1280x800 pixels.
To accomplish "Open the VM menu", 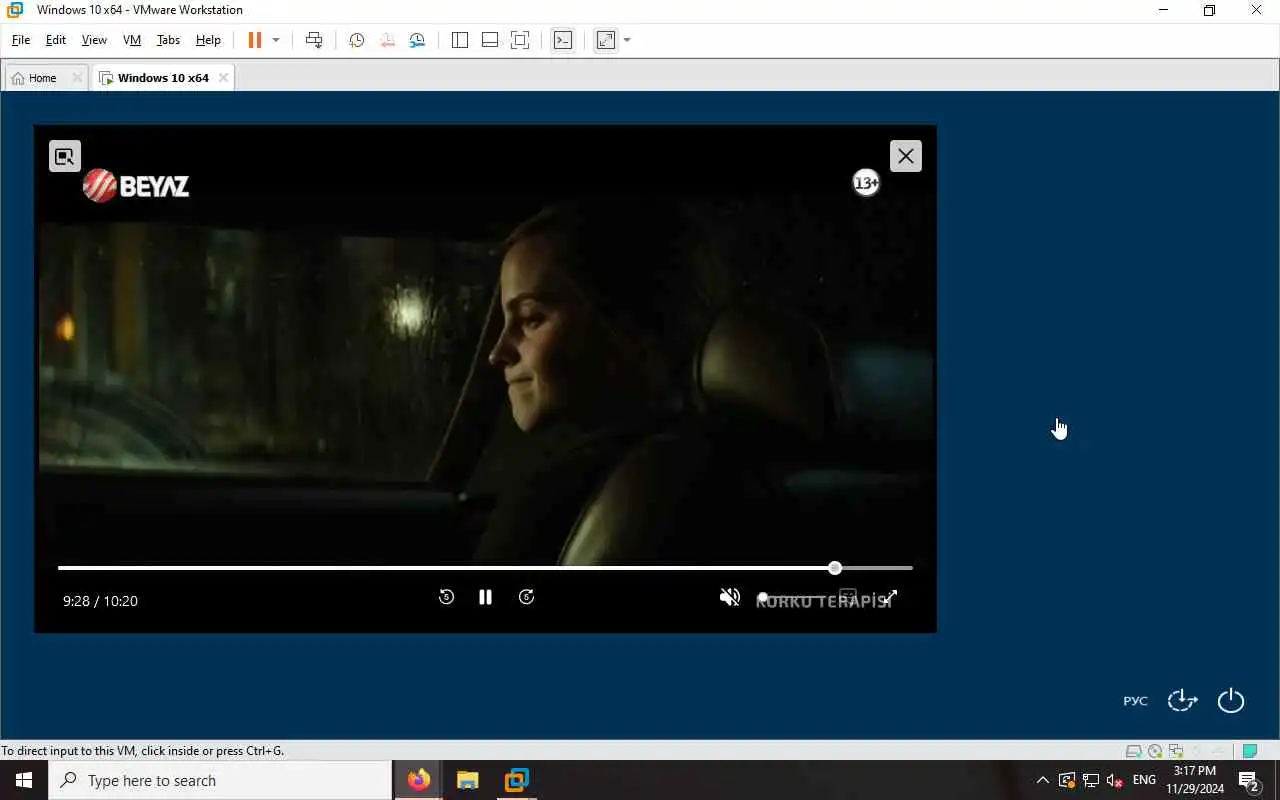I will click(132, 40).
